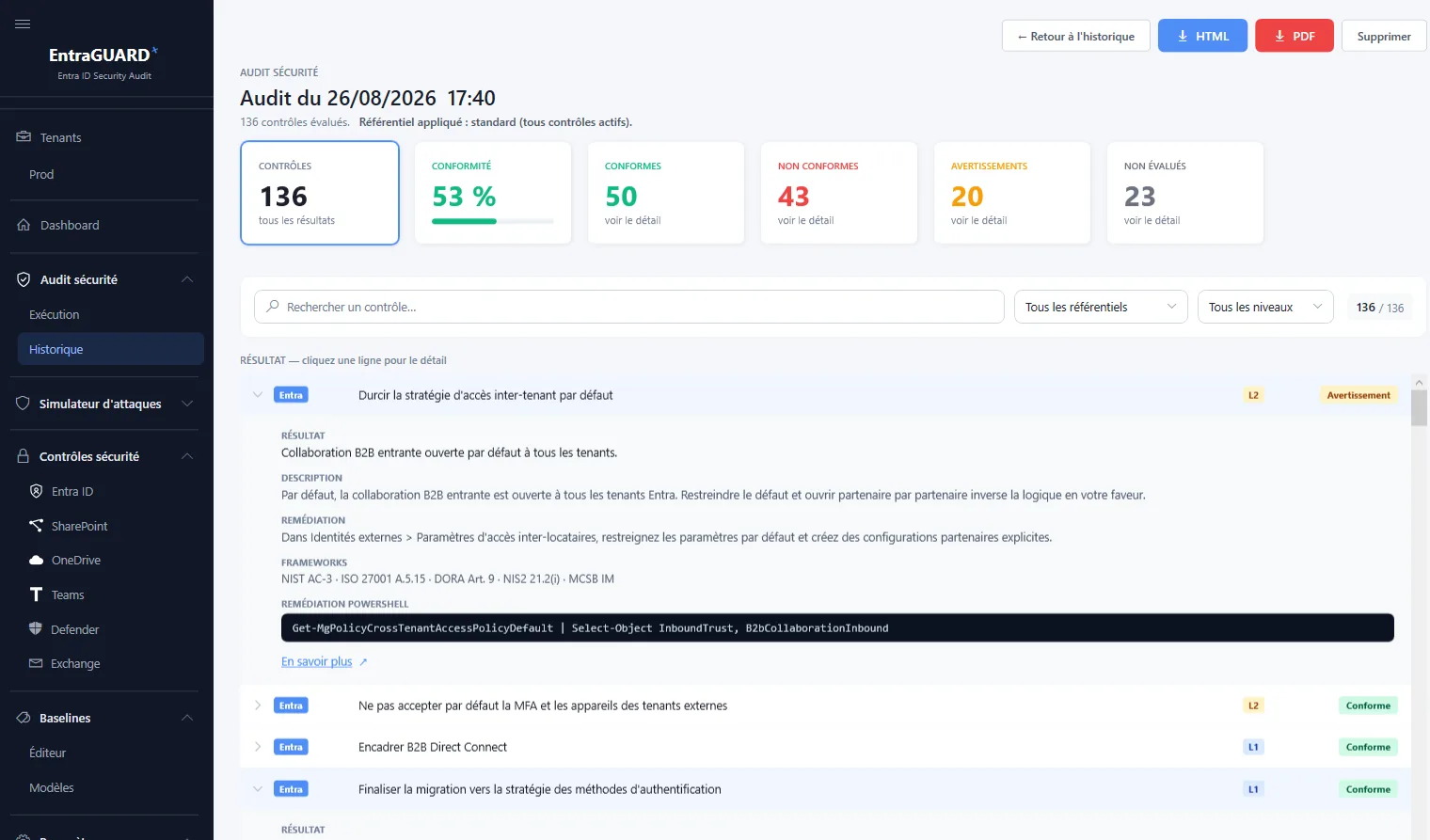Image resolution: width=1430 pixels, height=840 pixels.
Task: Export the audit as PDF
Action: [1295, 36]
